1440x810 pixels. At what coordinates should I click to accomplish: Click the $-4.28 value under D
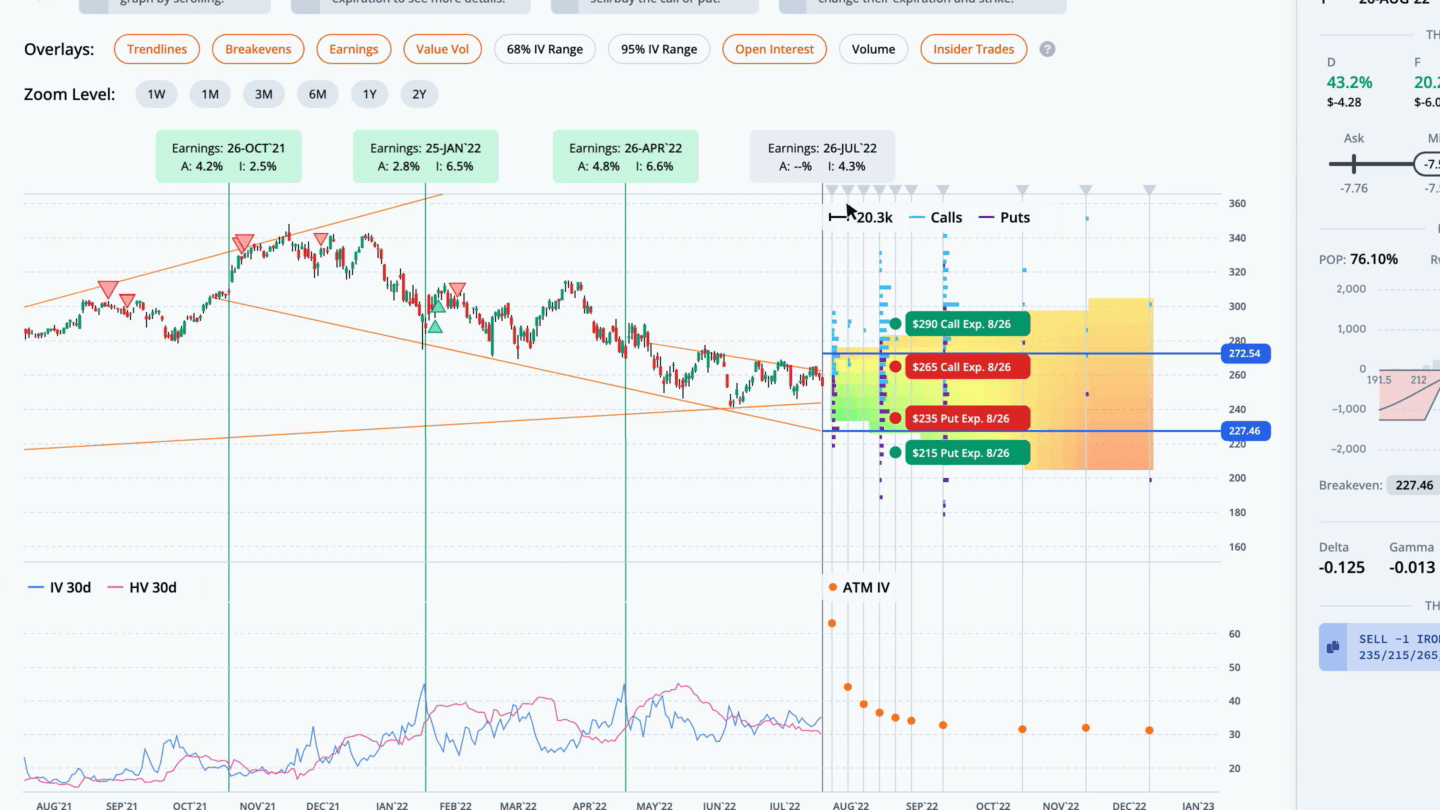coord(1344,102)
